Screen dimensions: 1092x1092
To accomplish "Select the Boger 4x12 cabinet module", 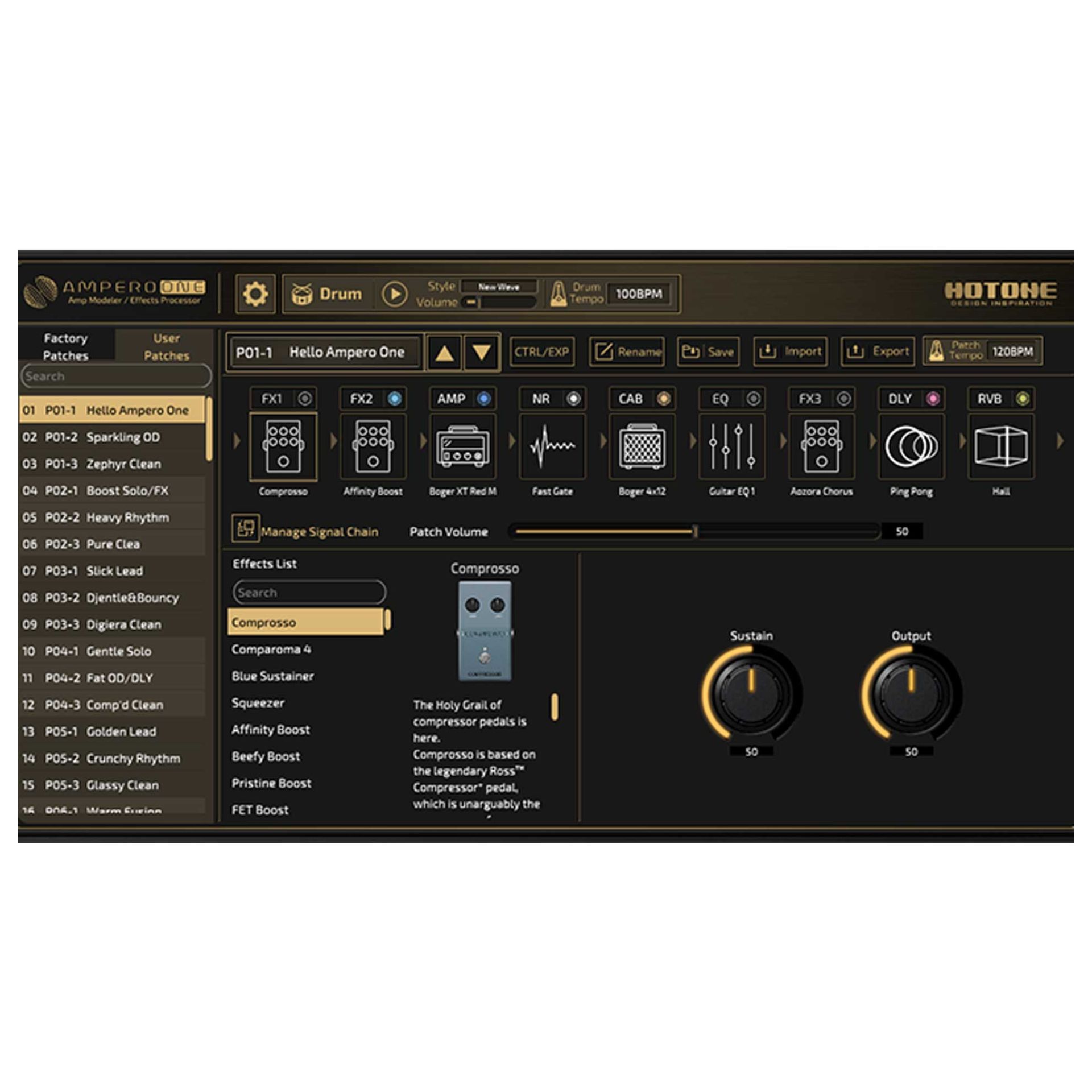I will pyautogui.click(x=642, y=446).
